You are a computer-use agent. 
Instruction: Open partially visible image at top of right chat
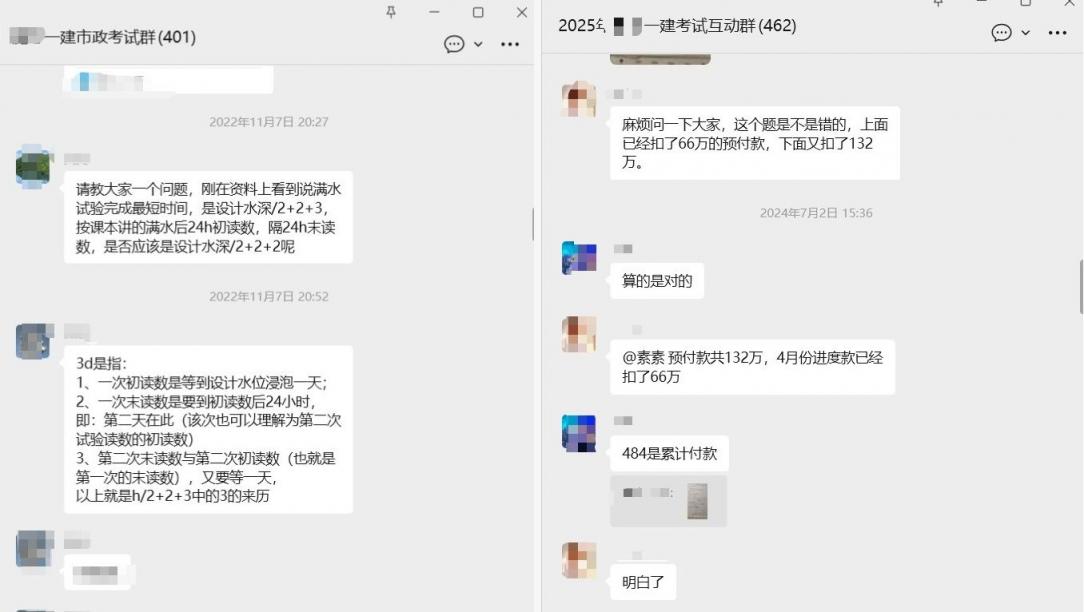point(660,59)
